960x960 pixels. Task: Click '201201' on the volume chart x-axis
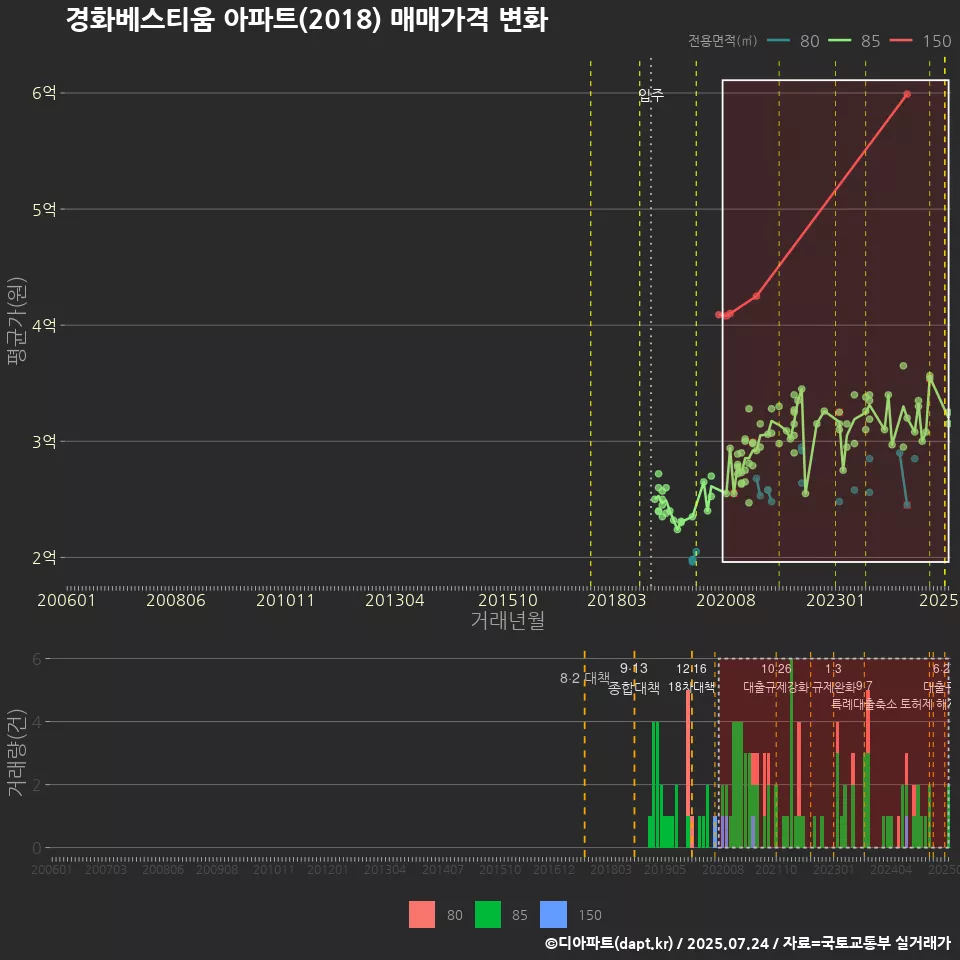(x=328, y=869)
